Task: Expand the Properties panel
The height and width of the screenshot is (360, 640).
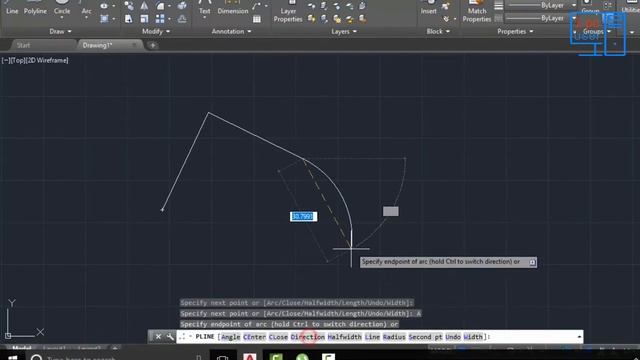Action: tap(515, 31)
